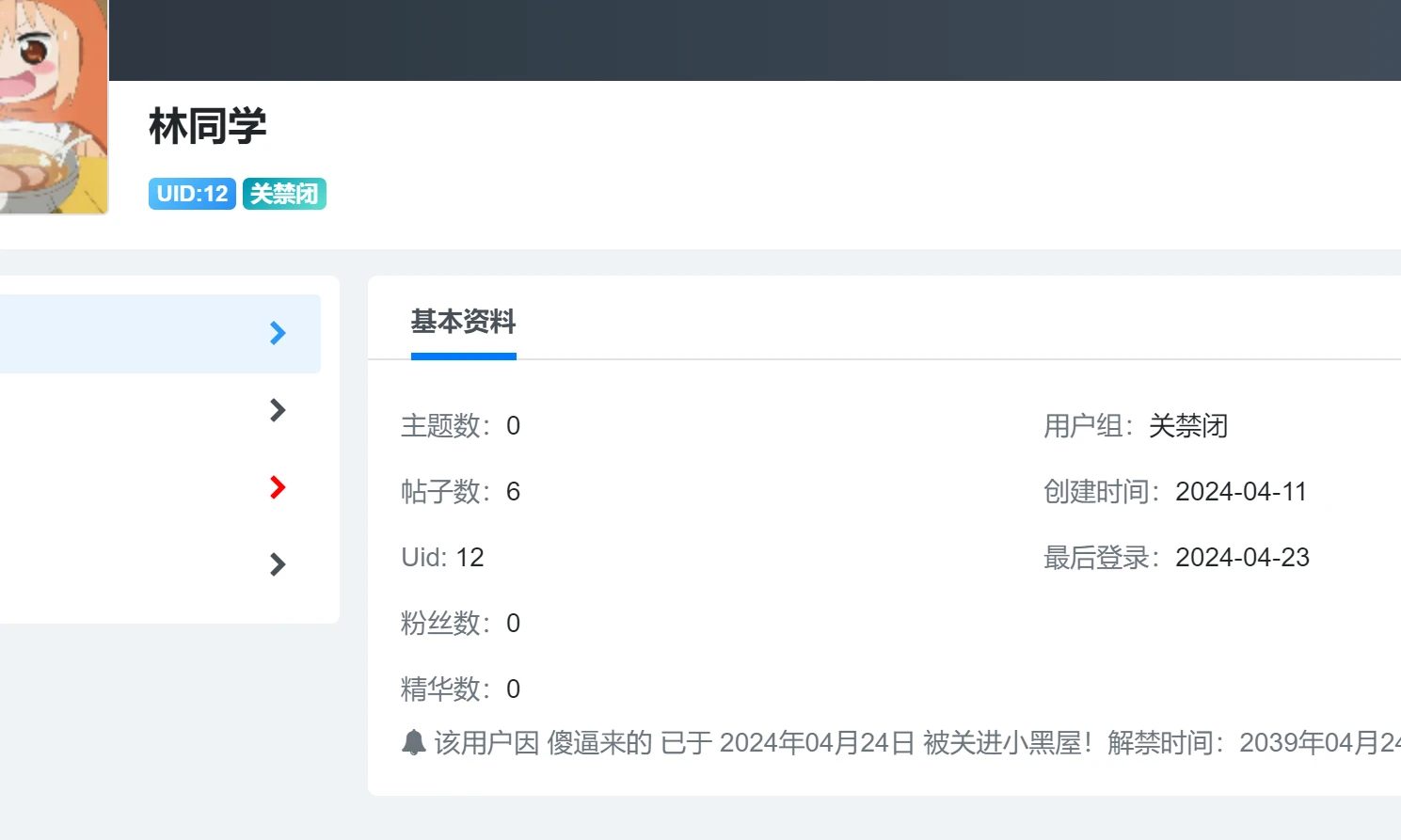Click the dark profile header banner

[x=753, y=40]
